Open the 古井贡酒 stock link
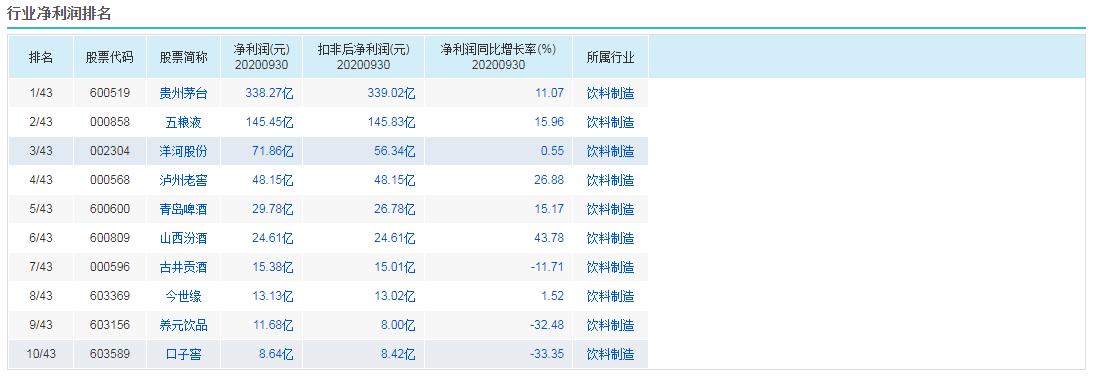This screenshot has width=1096, height=380. tap(183, 267)
